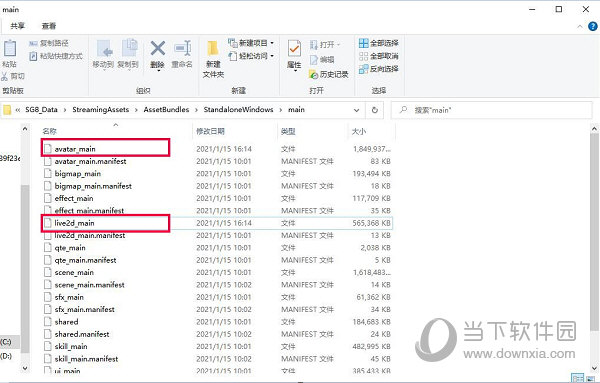This screenshot has height=383, width=600.
Task: Click Copy path (复制路径) in the ribbon
Action: click(49, 43)
